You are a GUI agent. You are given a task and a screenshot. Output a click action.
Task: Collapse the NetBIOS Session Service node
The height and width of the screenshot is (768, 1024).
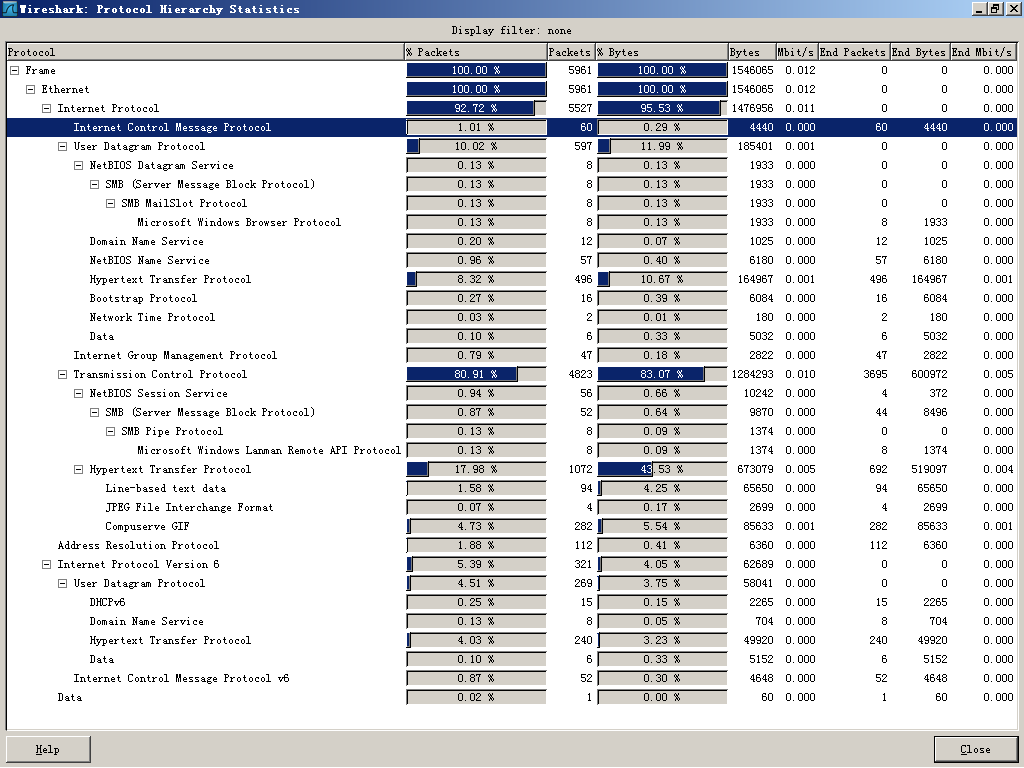pos(78,393)
